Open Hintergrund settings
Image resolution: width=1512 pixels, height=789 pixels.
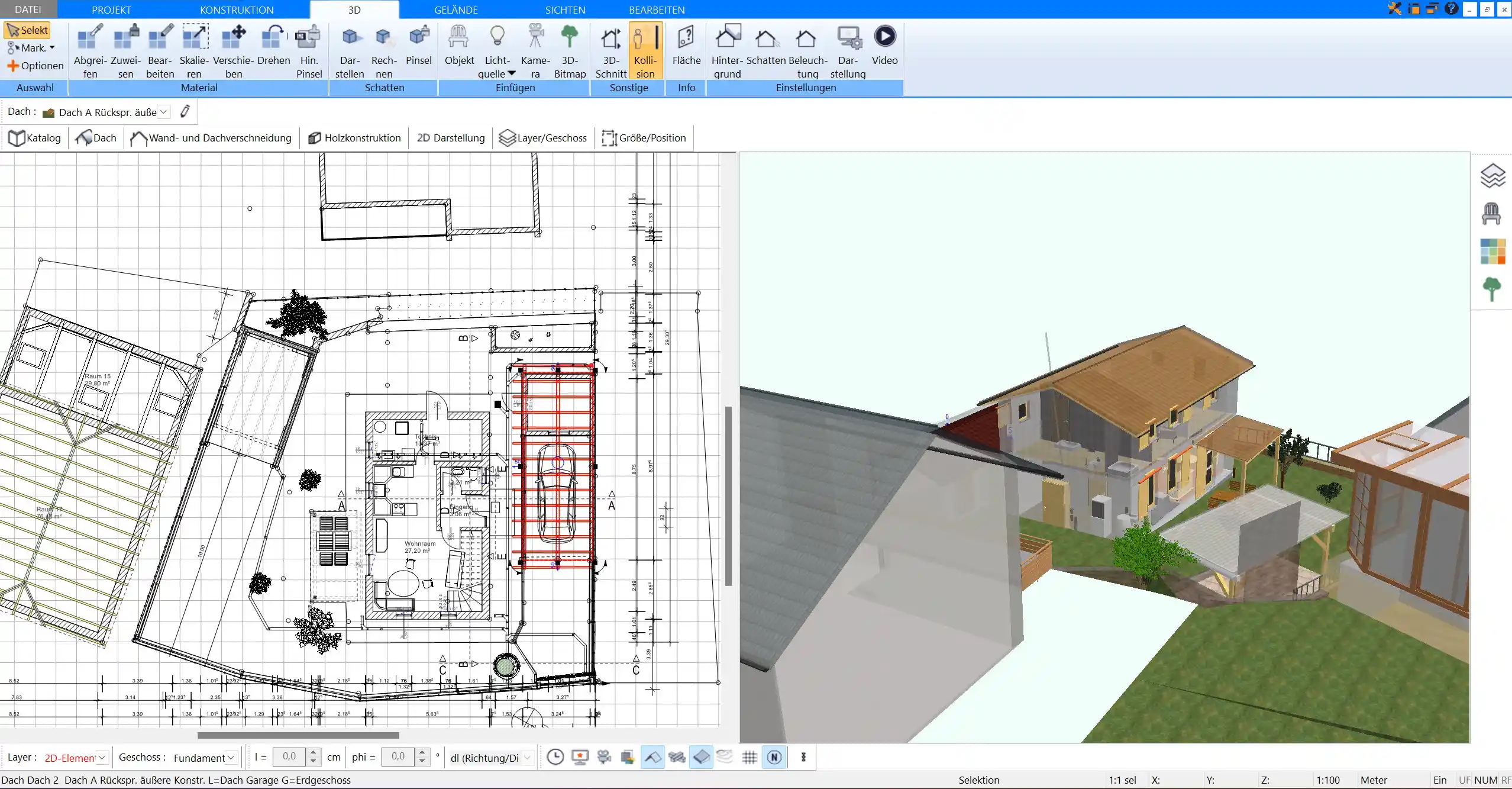tap(727, 51)
